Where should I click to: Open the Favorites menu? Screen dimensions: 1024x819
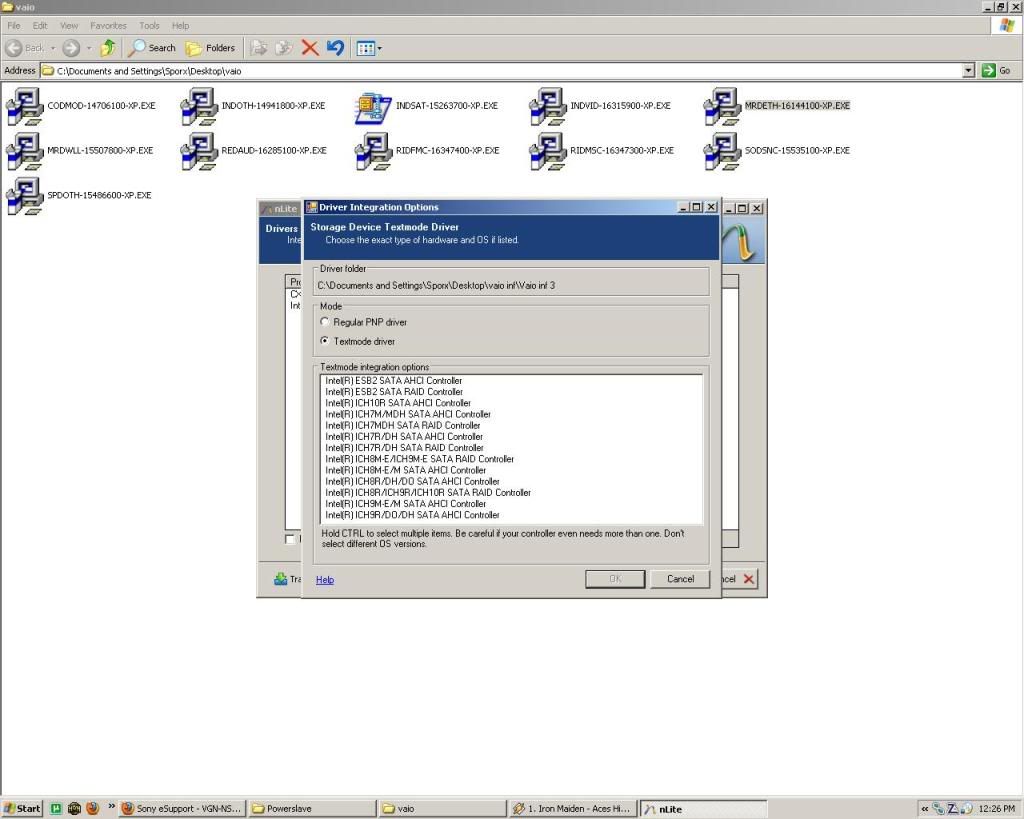[x=108, y=25]
